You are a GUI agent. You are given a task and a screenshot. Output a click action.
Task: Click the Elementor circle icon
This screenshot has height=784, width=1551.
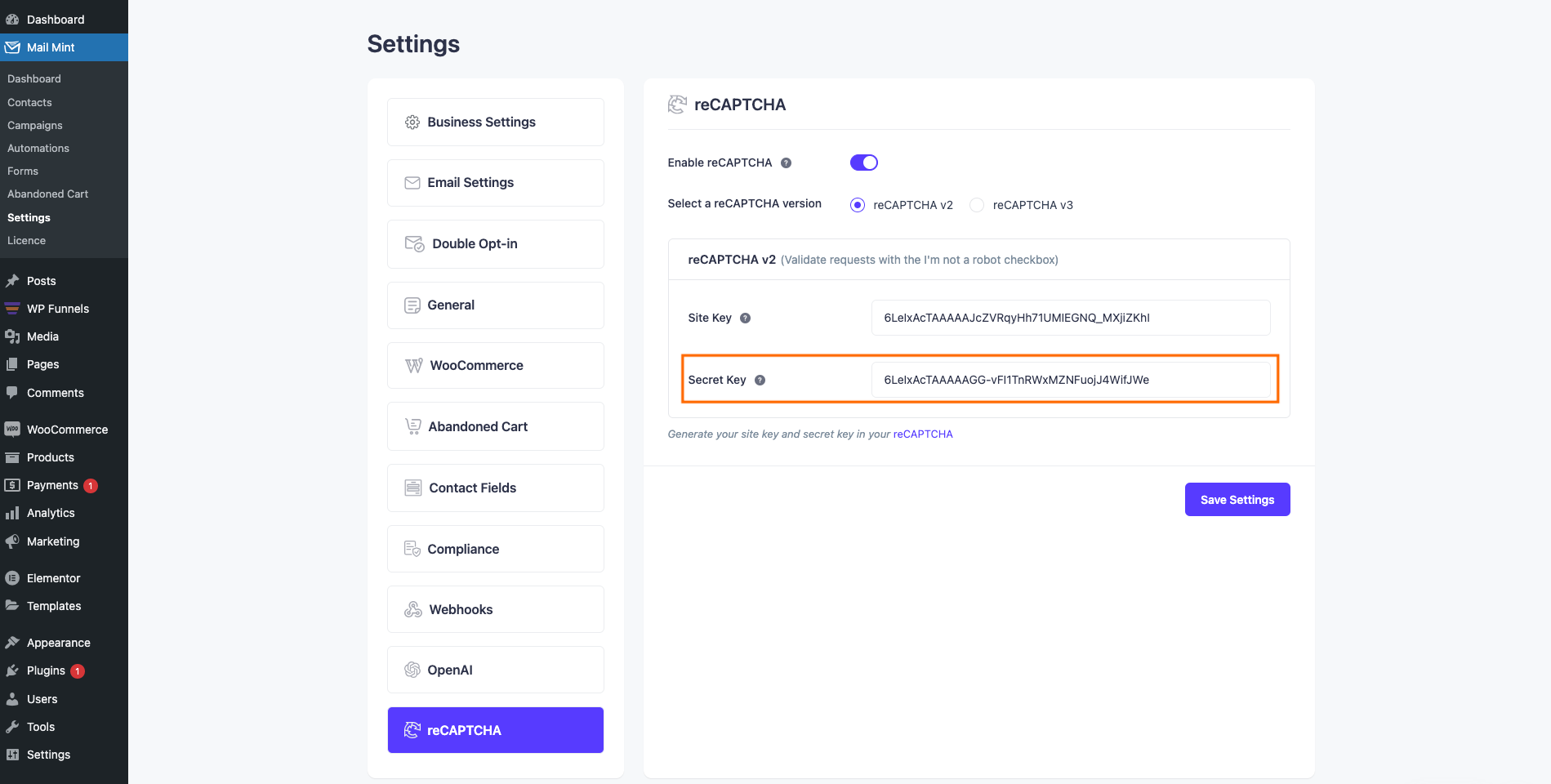coord(12,578)
